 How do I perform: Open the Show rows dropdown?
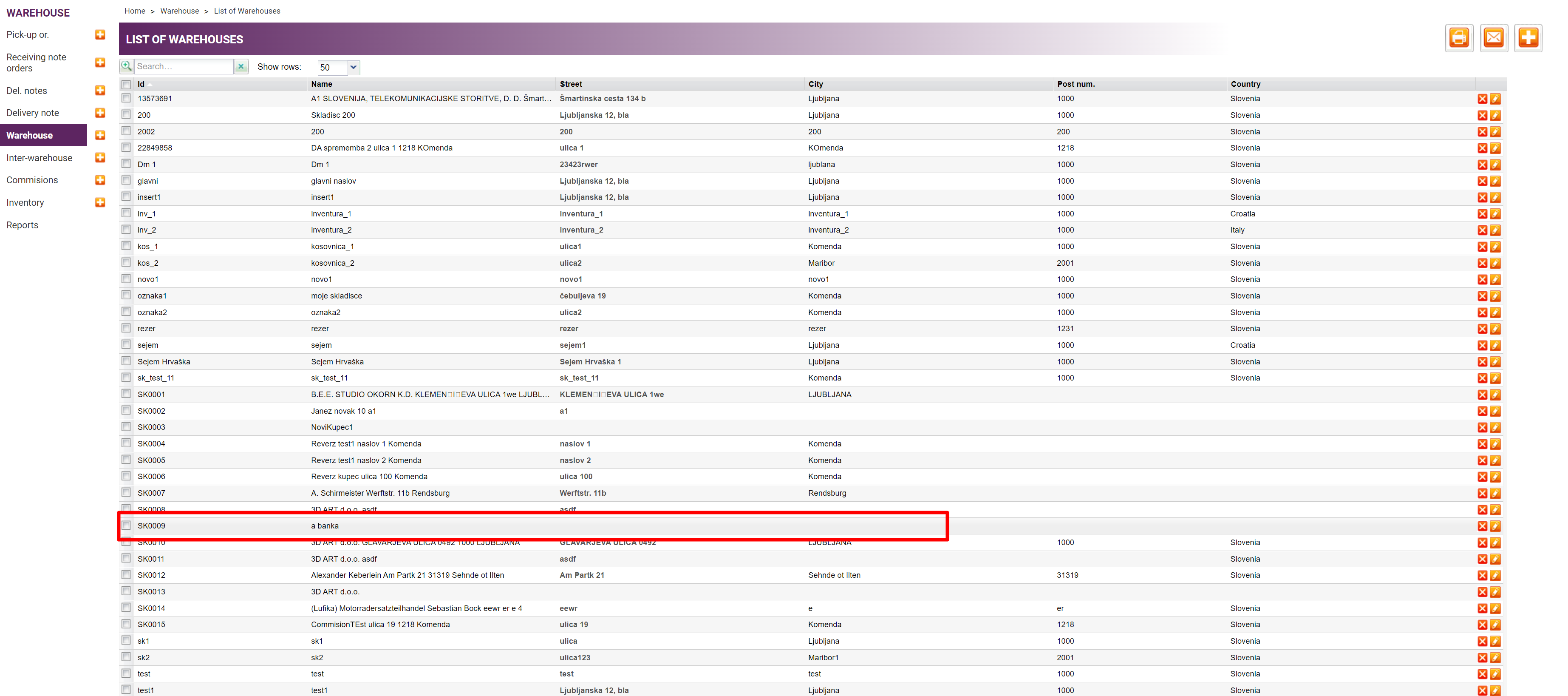(x=353, y=67)
